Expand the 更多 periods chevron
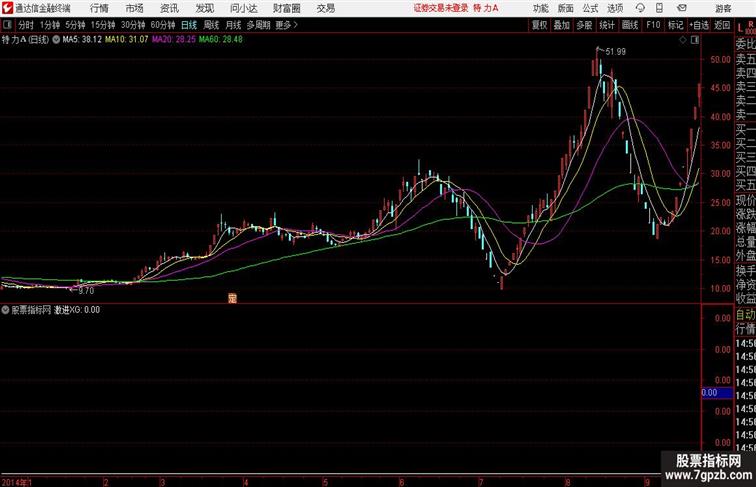Screen dimensions: 756x487 (x=296, y=25)
